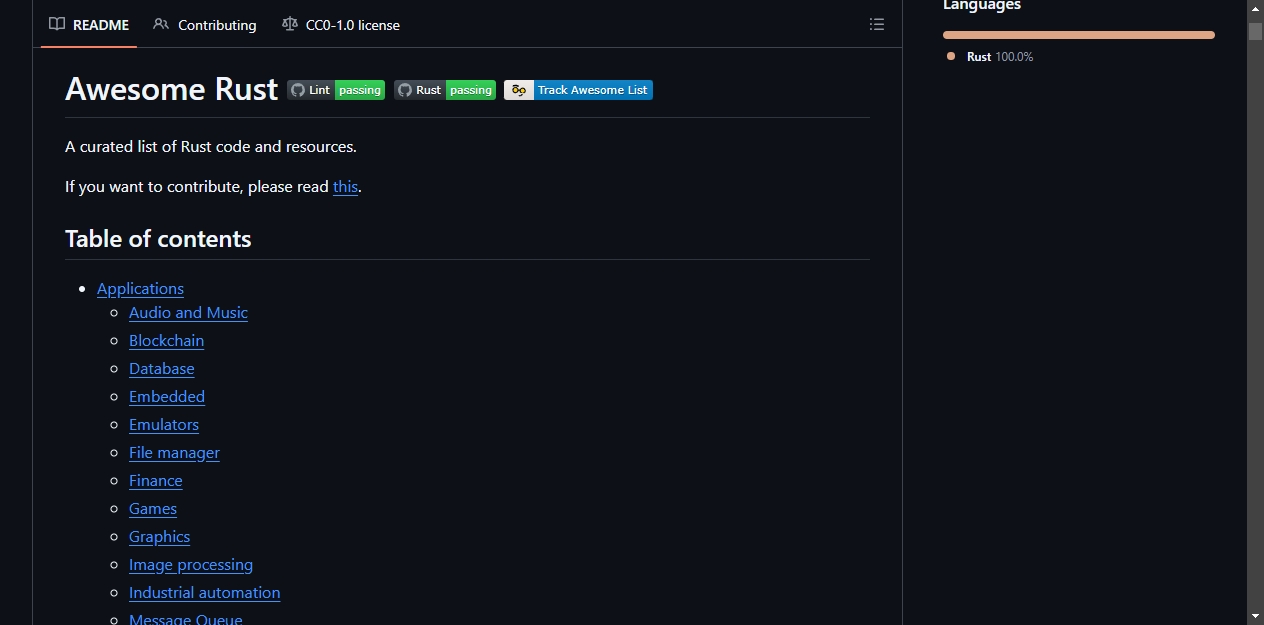Go to the Games section
Viewport: 1264px width, 625px height.
[x=153, y=509]
